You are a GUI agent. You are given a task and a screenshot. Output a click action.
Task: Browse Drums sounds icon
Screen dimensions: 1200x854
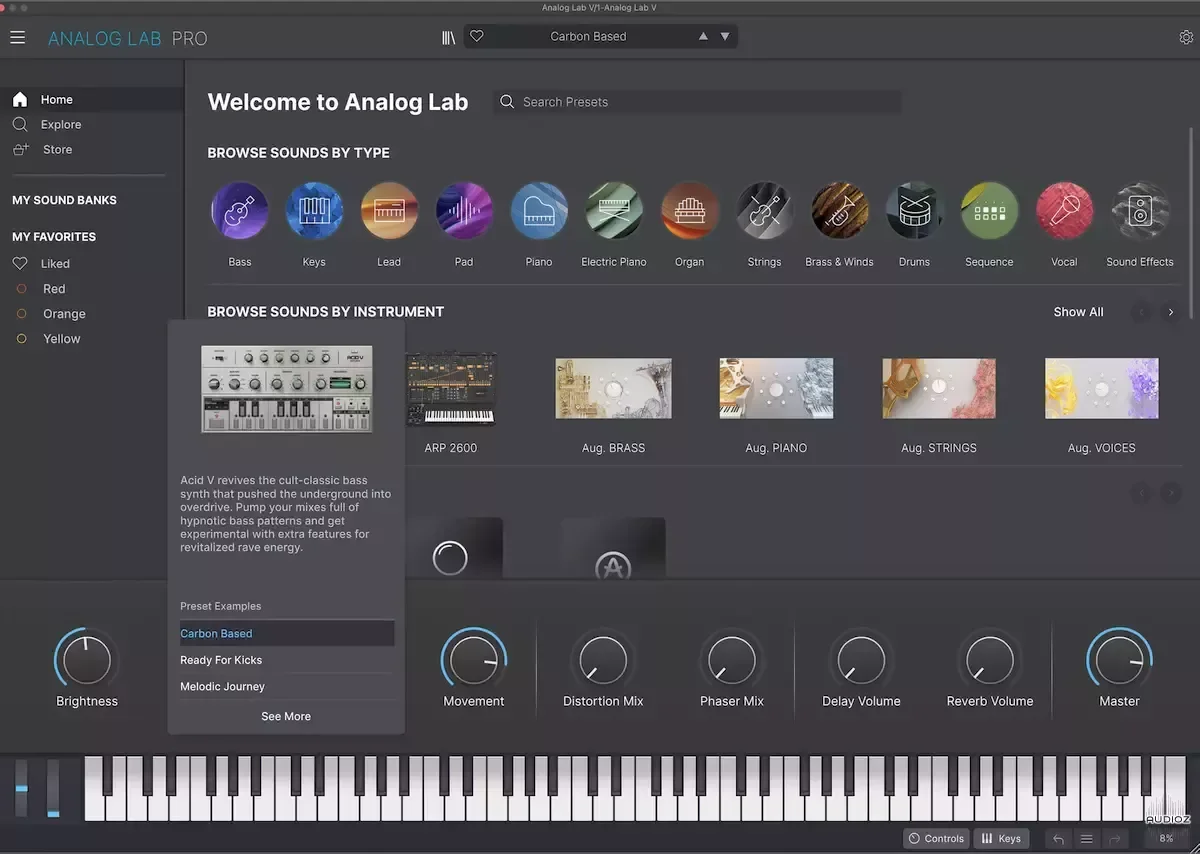point(914,211)
